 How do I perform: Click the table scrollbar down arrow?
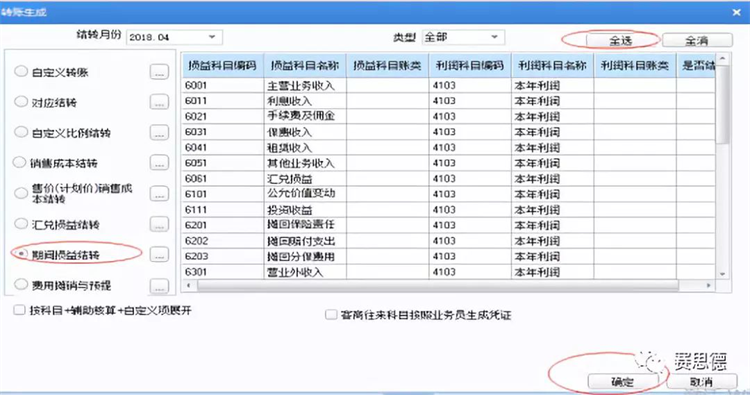pos(722,274)
